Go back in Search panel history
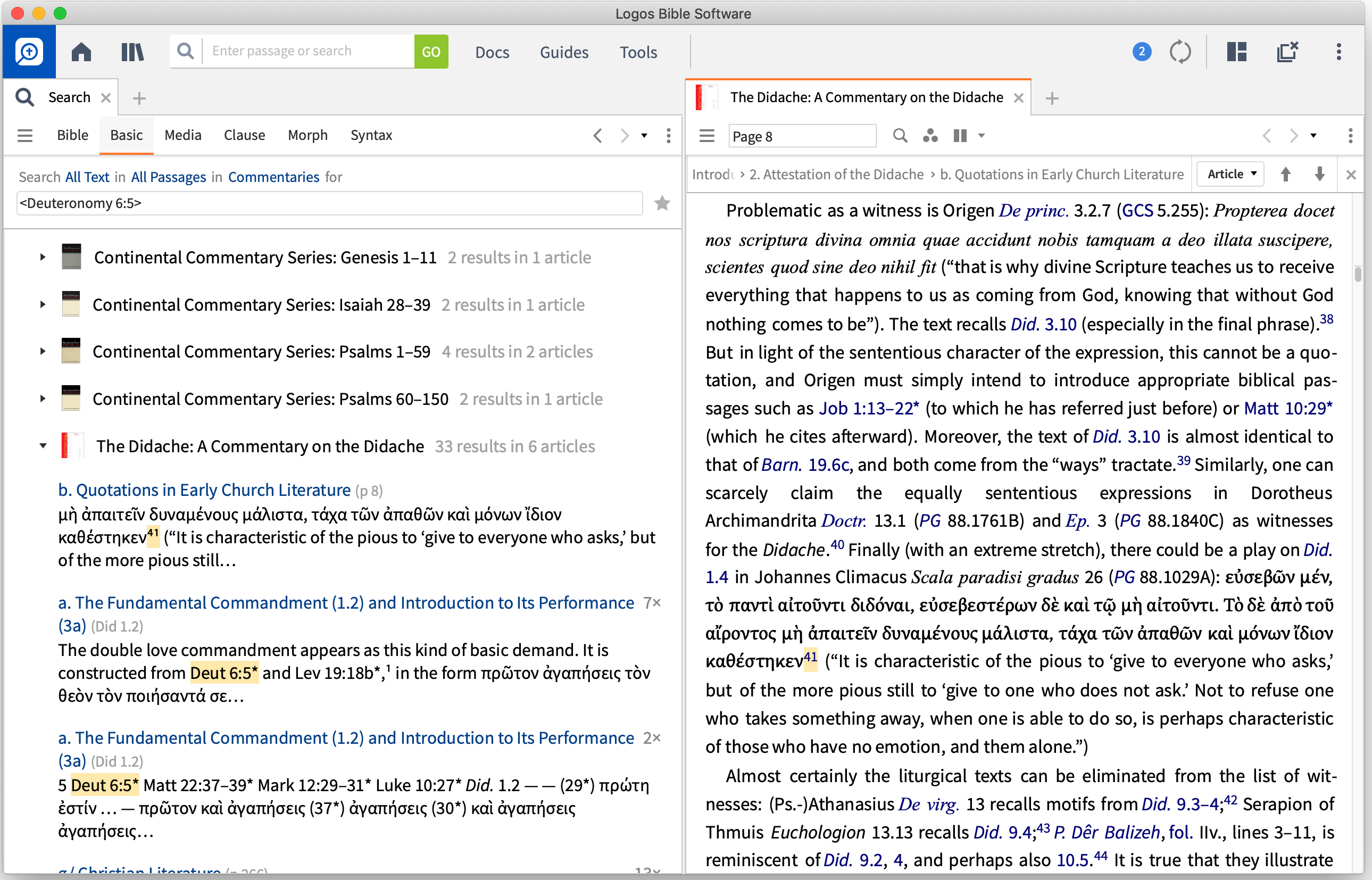This screenshot has height=880, width=1372. [x=597, y=136]
